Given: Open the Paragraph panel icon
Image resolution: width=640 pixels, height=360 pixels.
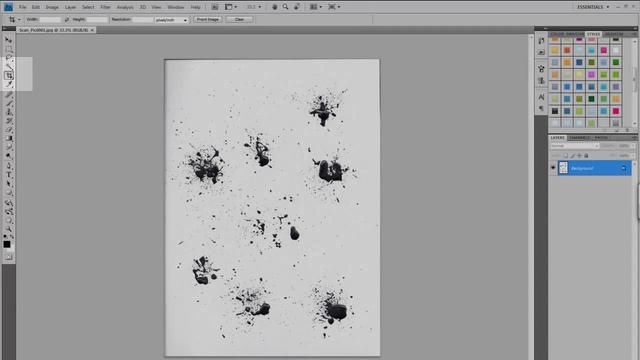Looking at the screenshot, I should [x=541, y=109].
